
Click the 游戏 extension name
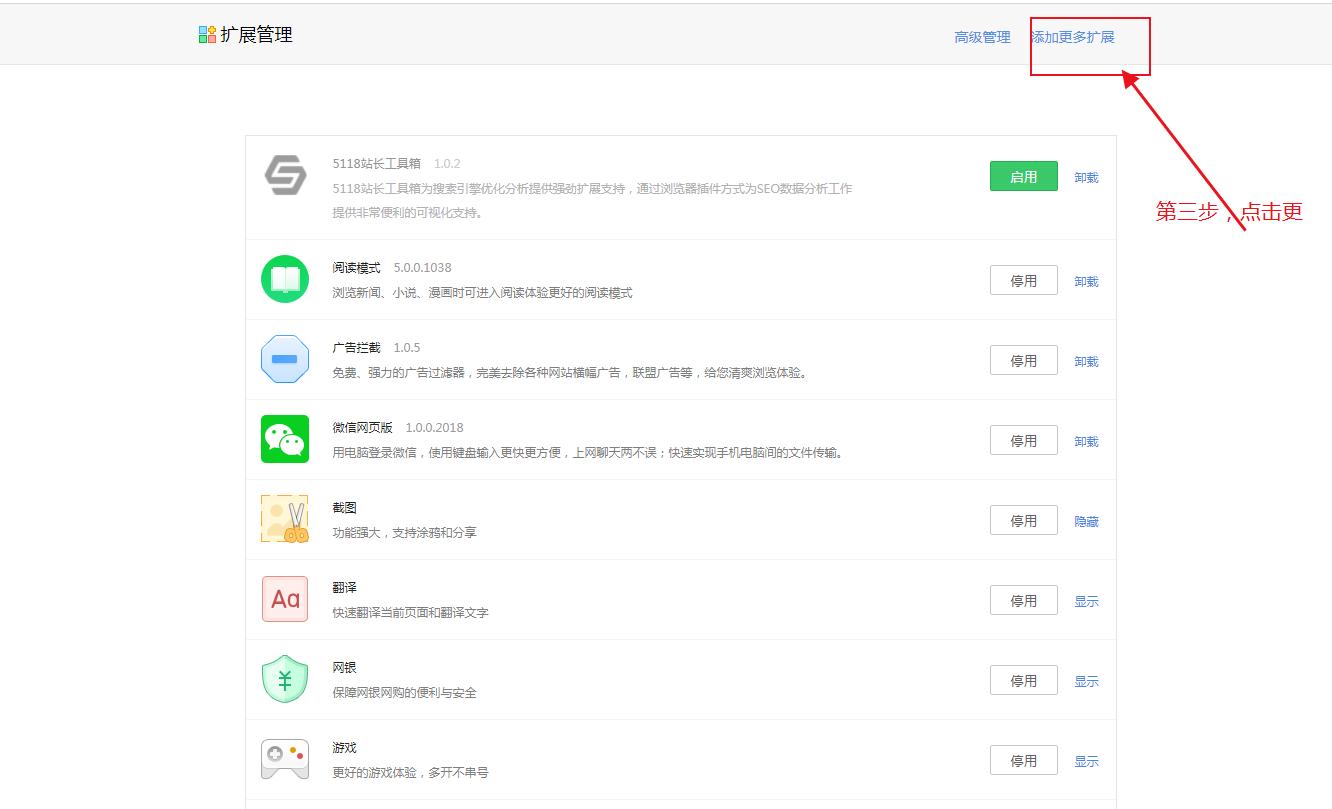coord(345,747)
